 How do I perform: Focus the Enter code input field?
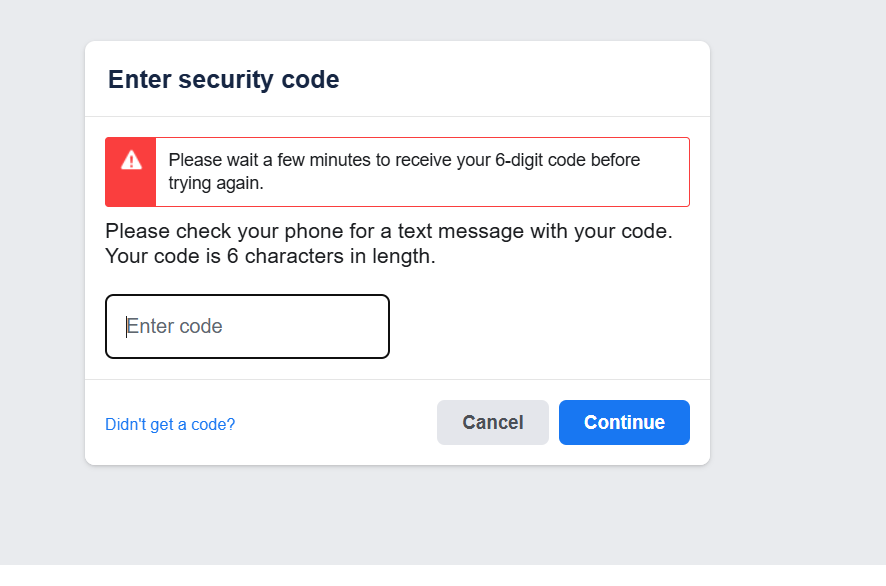[247, 326]
